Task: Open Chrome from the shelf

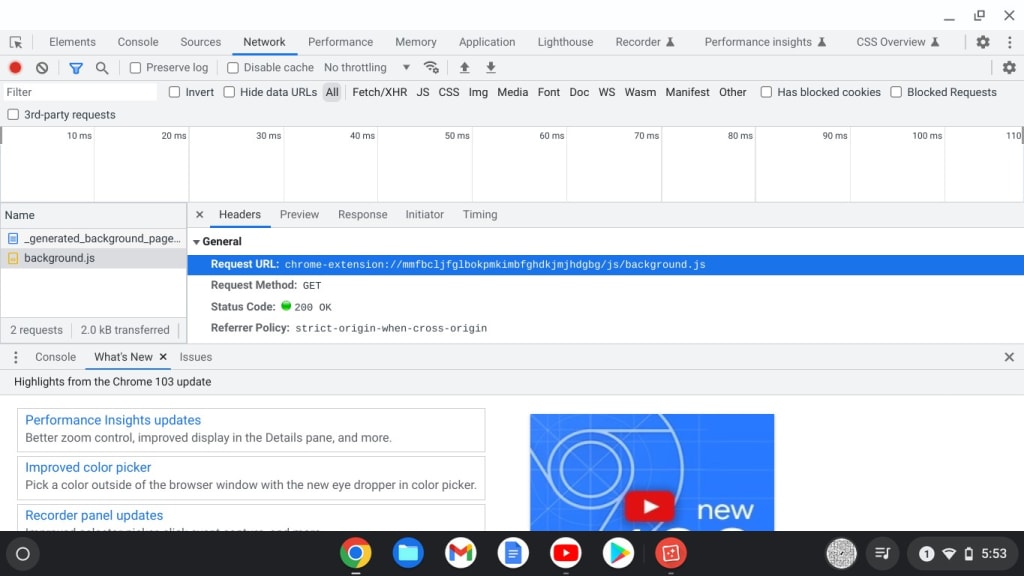Action: coord(355,553)
